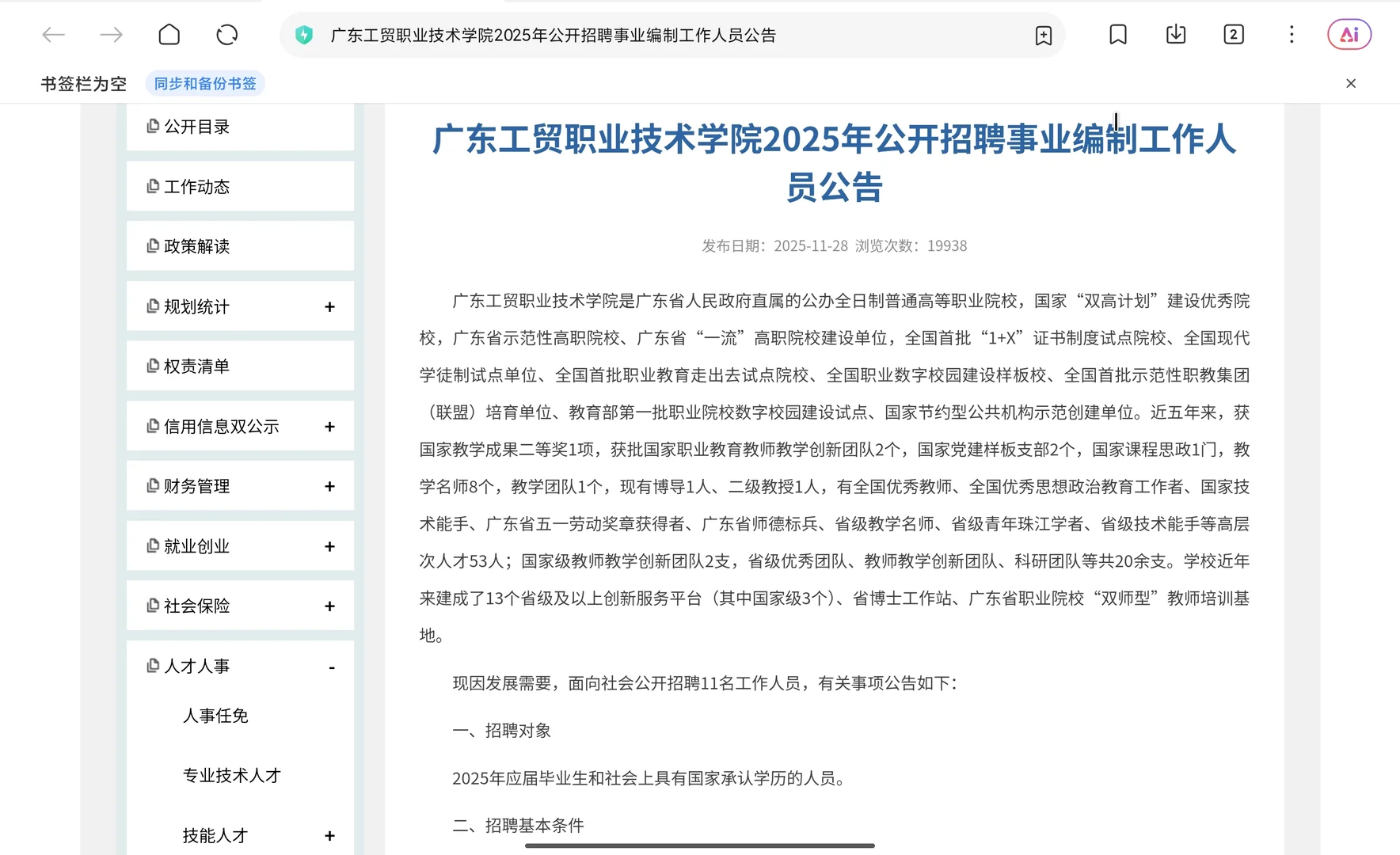Viewport: 1400px width, 855px height.
Task: Dismiss the bookmark bar notice with ×
Action: coord(1351,83)
